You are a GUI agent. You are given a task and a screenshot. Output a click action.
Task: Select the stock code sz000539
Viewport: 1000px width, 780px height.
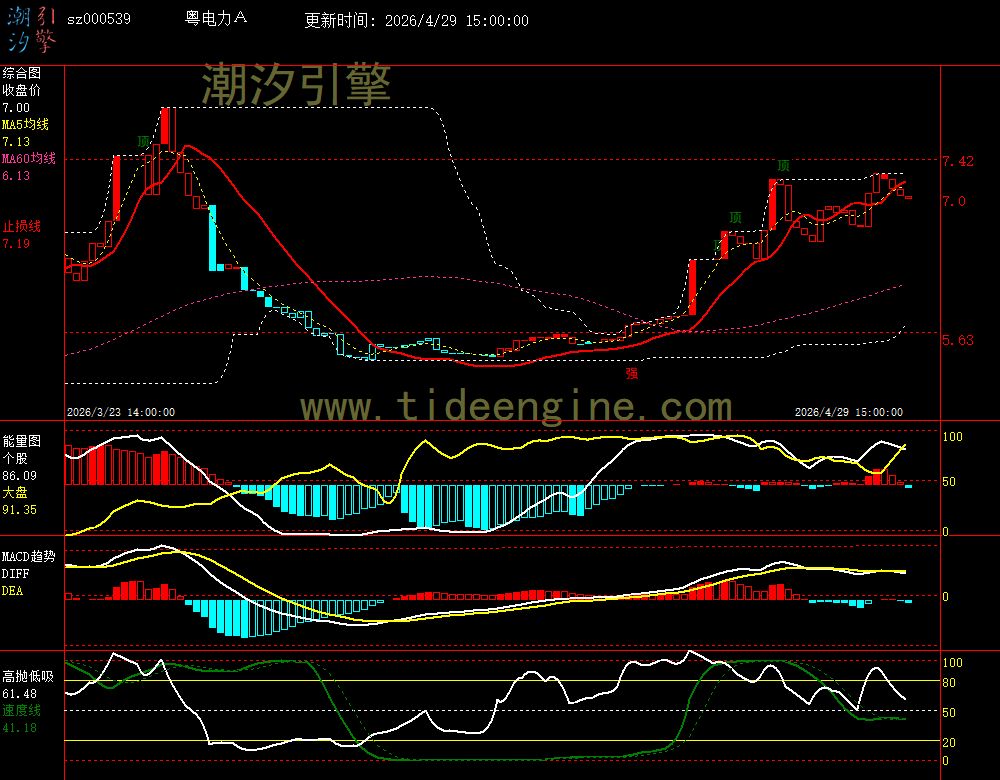point(98,19)
